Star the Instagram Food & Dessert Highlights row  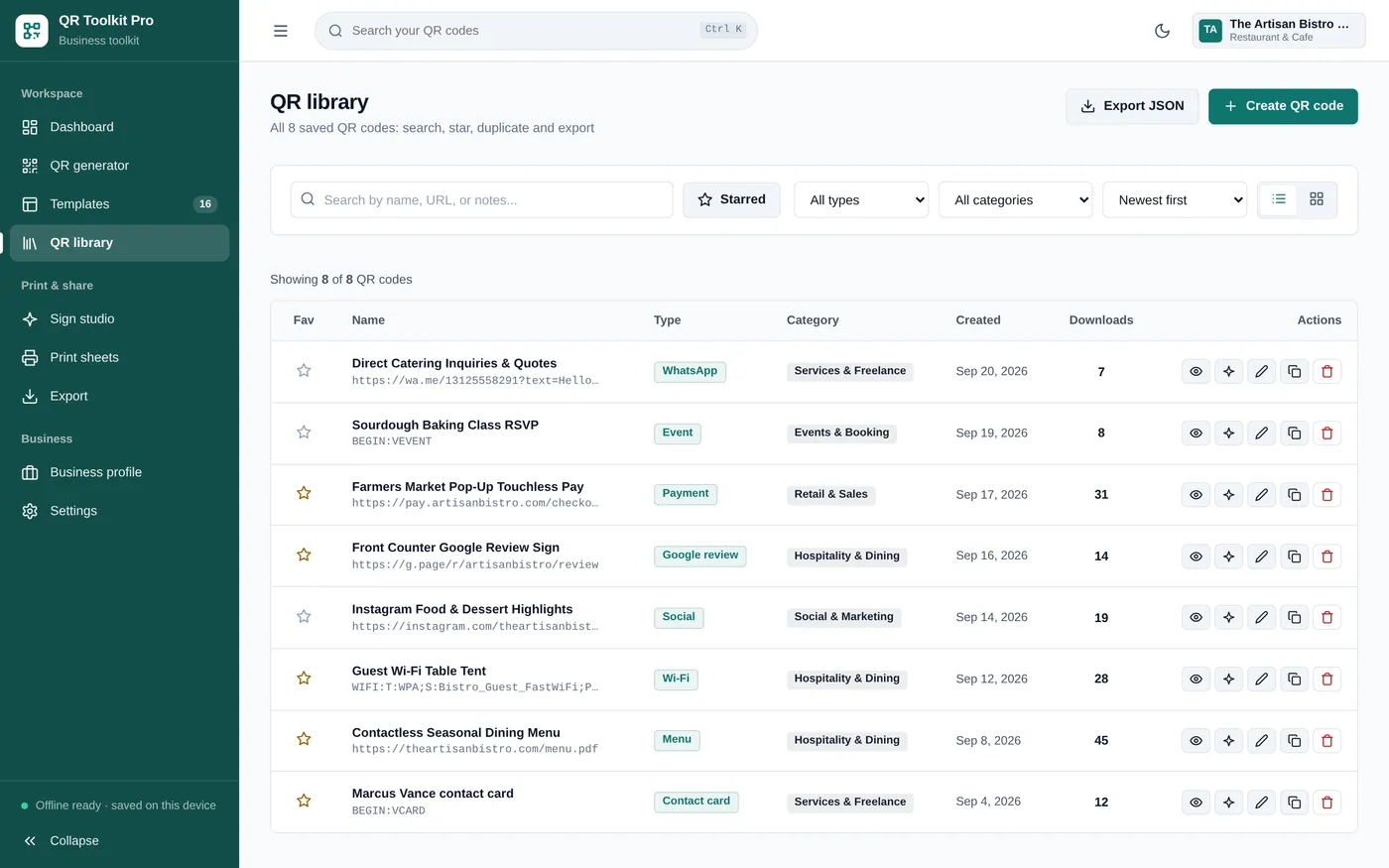tap(304, 617)
